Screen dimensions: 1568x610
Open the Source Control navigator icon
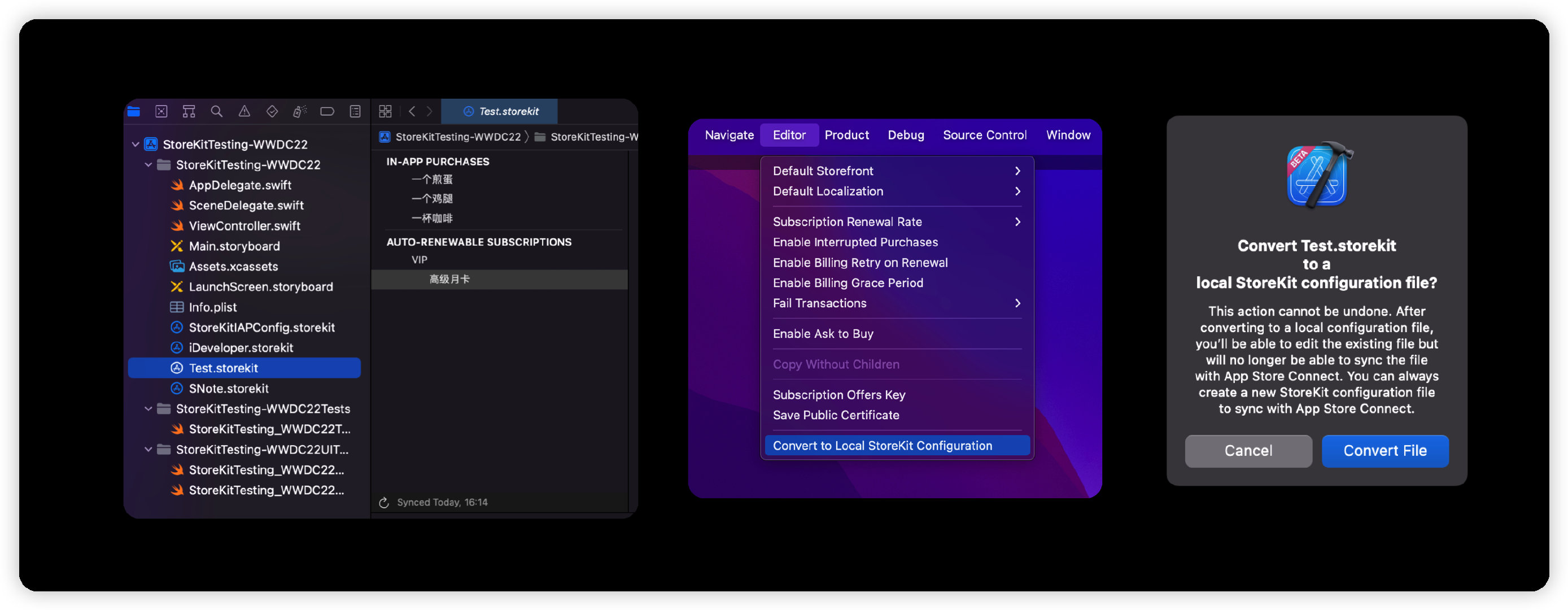(x=161, y=111)
